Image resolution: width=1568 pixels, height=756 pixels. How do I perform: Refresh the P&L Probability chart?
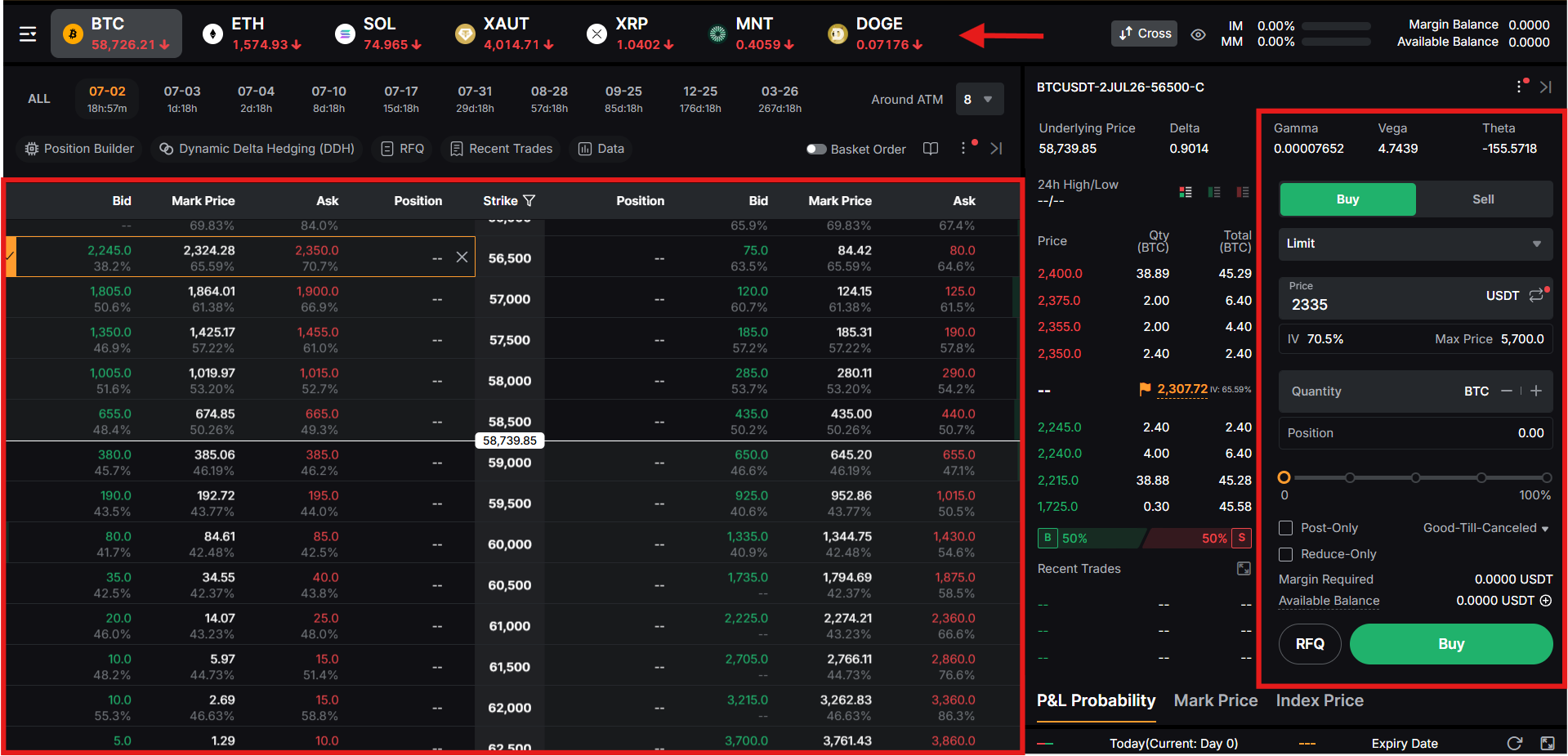tap(1515, 743)
